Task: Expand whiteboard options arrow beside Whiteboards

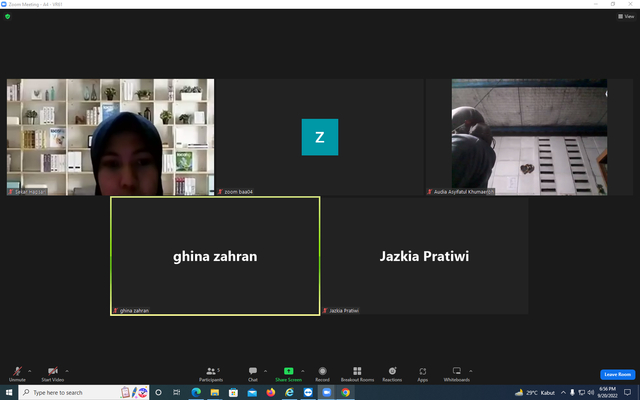Action: click(x=471, y=371)
